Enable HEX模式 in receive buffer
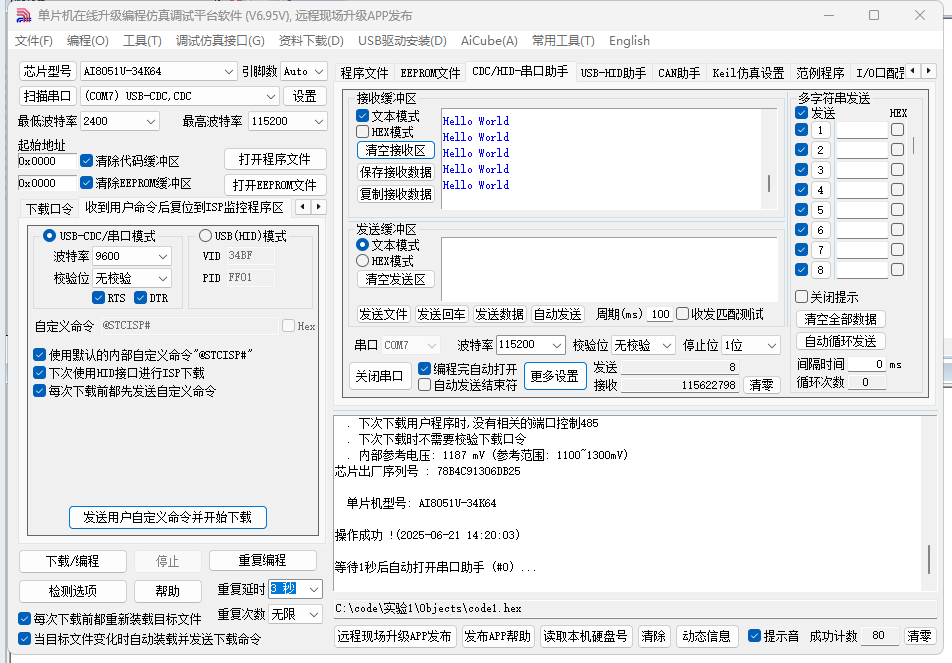 tap(362, 132)
